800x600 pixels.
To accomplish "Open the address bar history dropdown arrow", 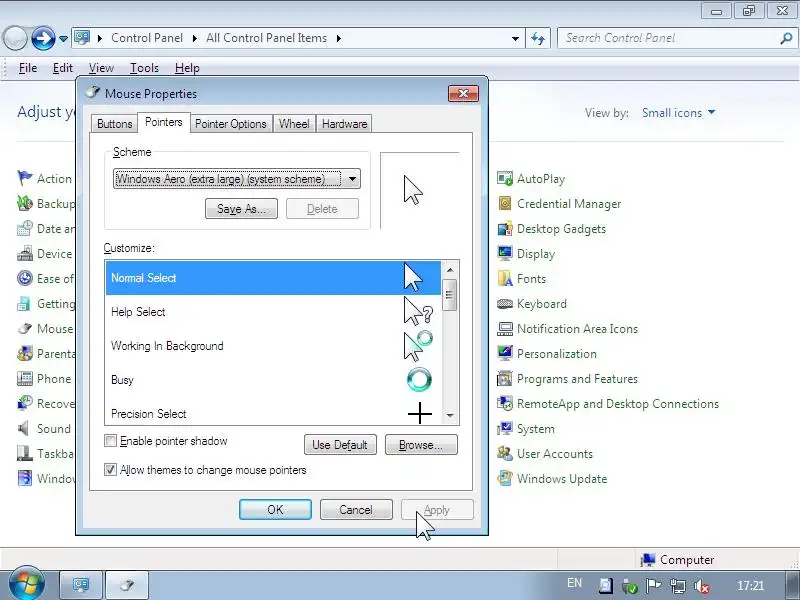I will click(515, 38).
